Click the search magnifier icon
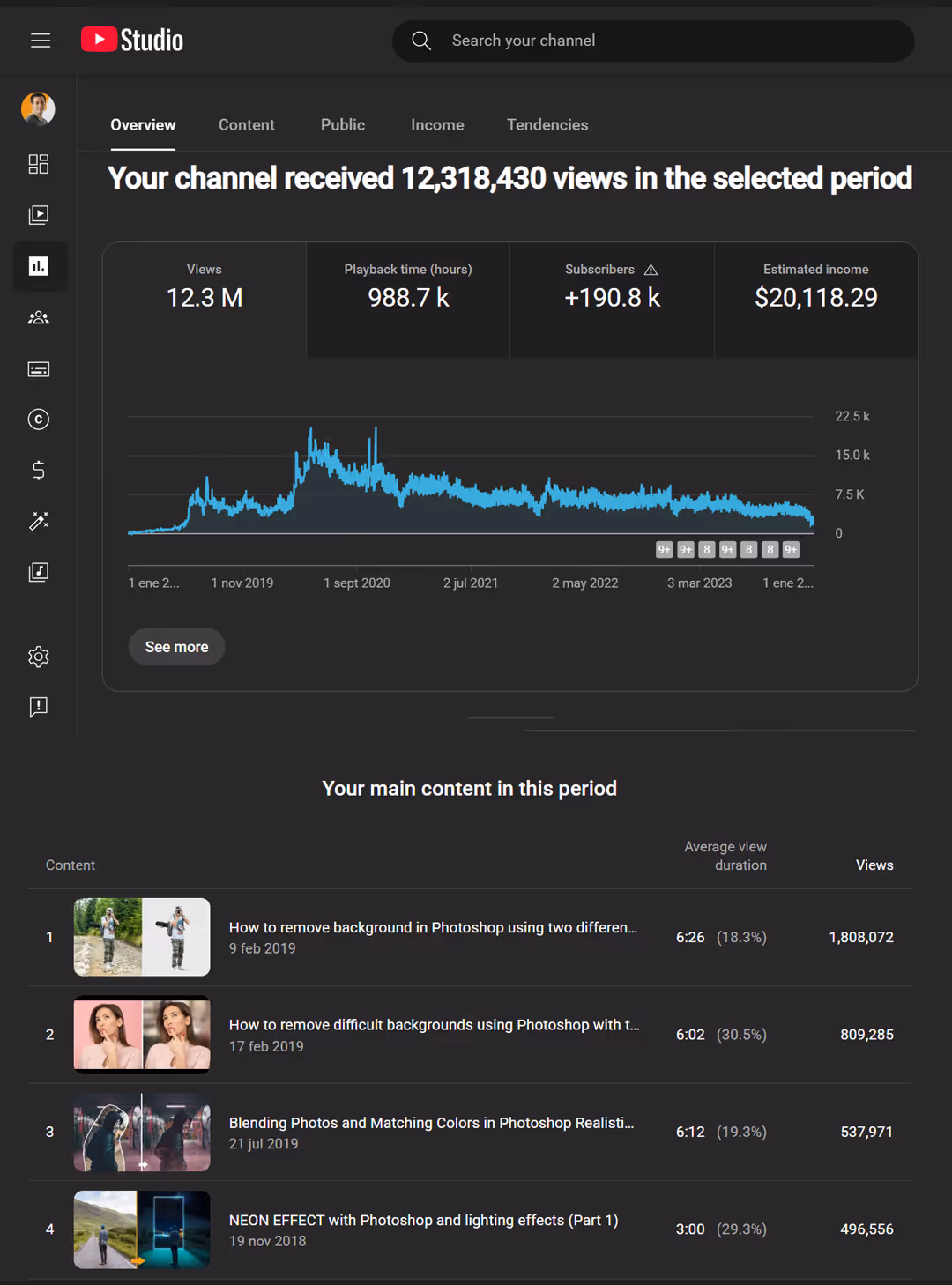This screenshot has width=952, height=1285. tap(420, 41)
